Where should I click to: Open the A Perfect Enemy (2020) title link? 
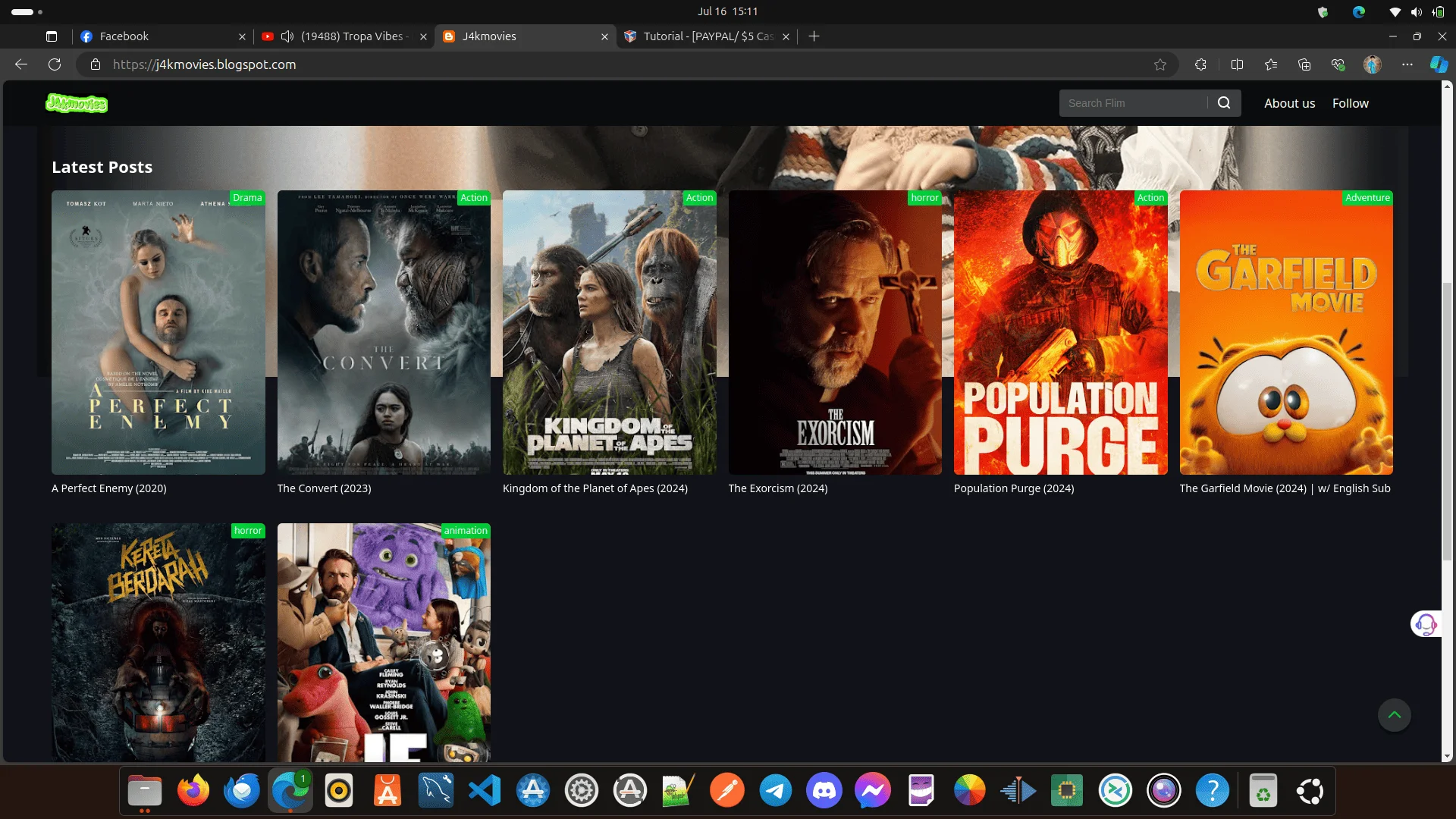coord(109,488)
